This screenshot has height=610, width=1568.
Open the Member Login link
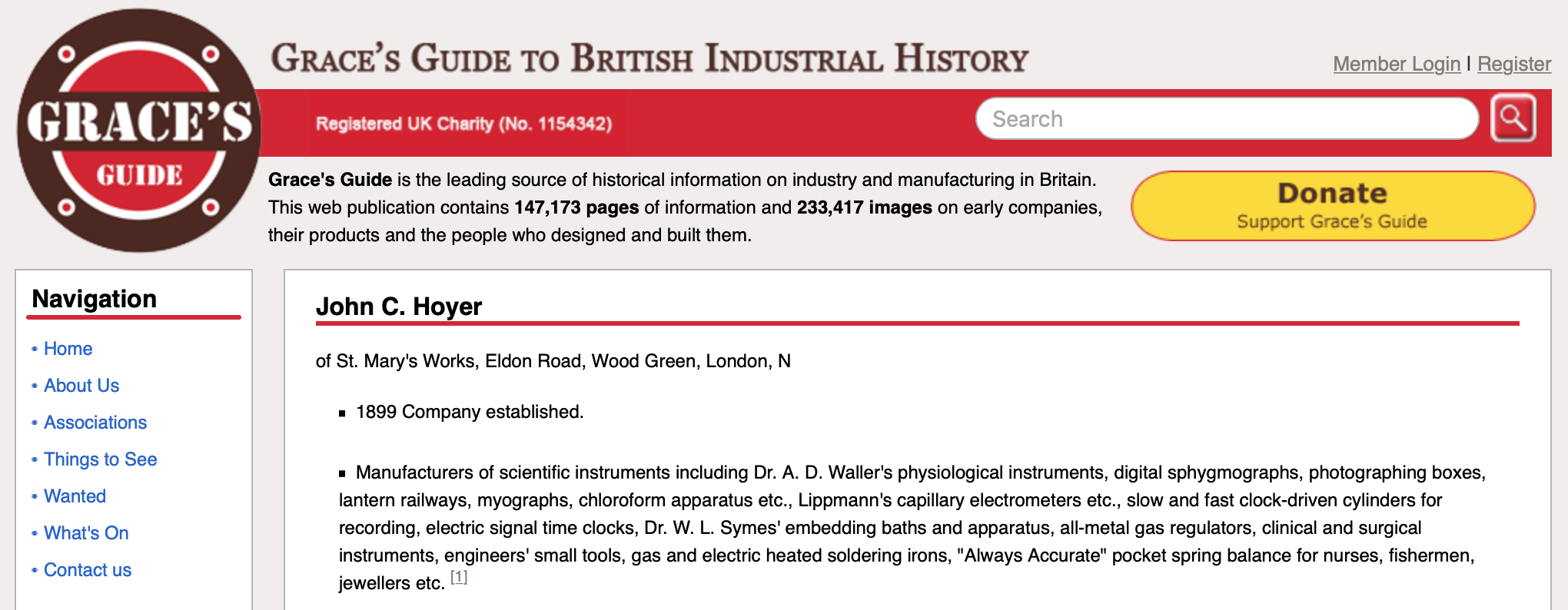(1396, 64)
